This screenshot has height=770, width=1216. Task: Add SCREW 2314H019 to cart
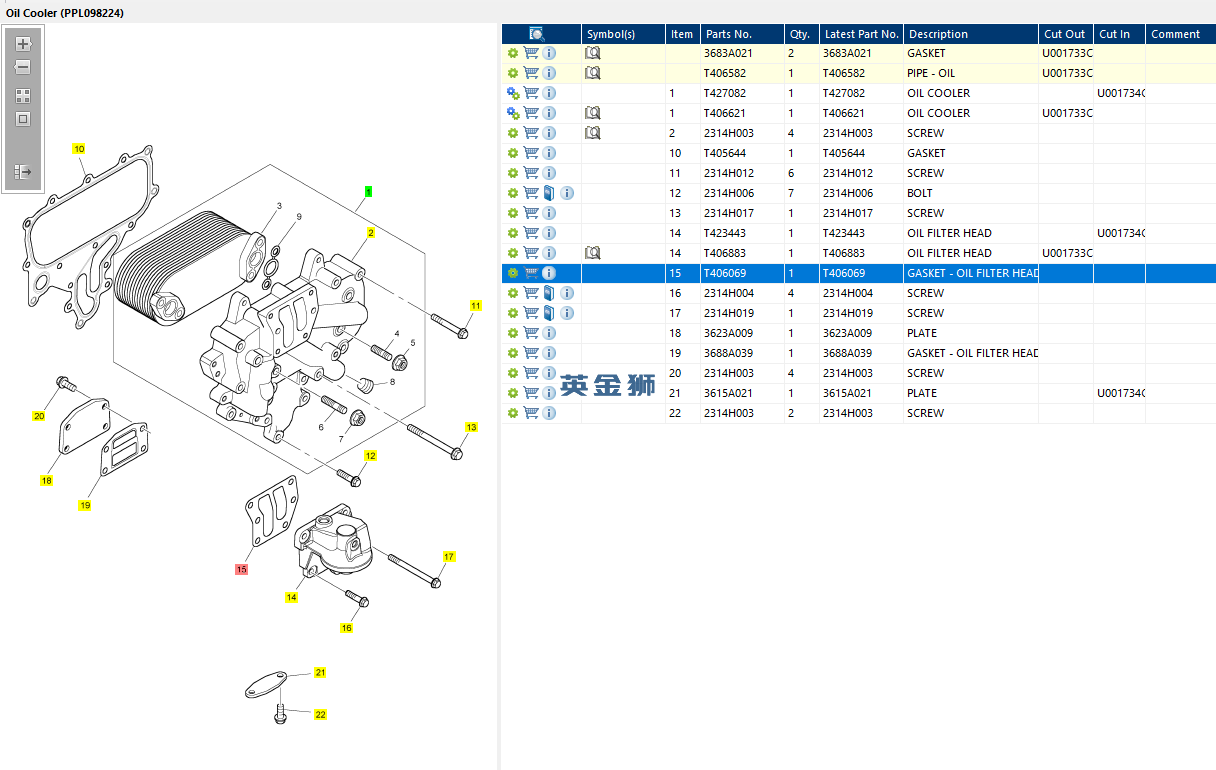[x=531, y=313]
